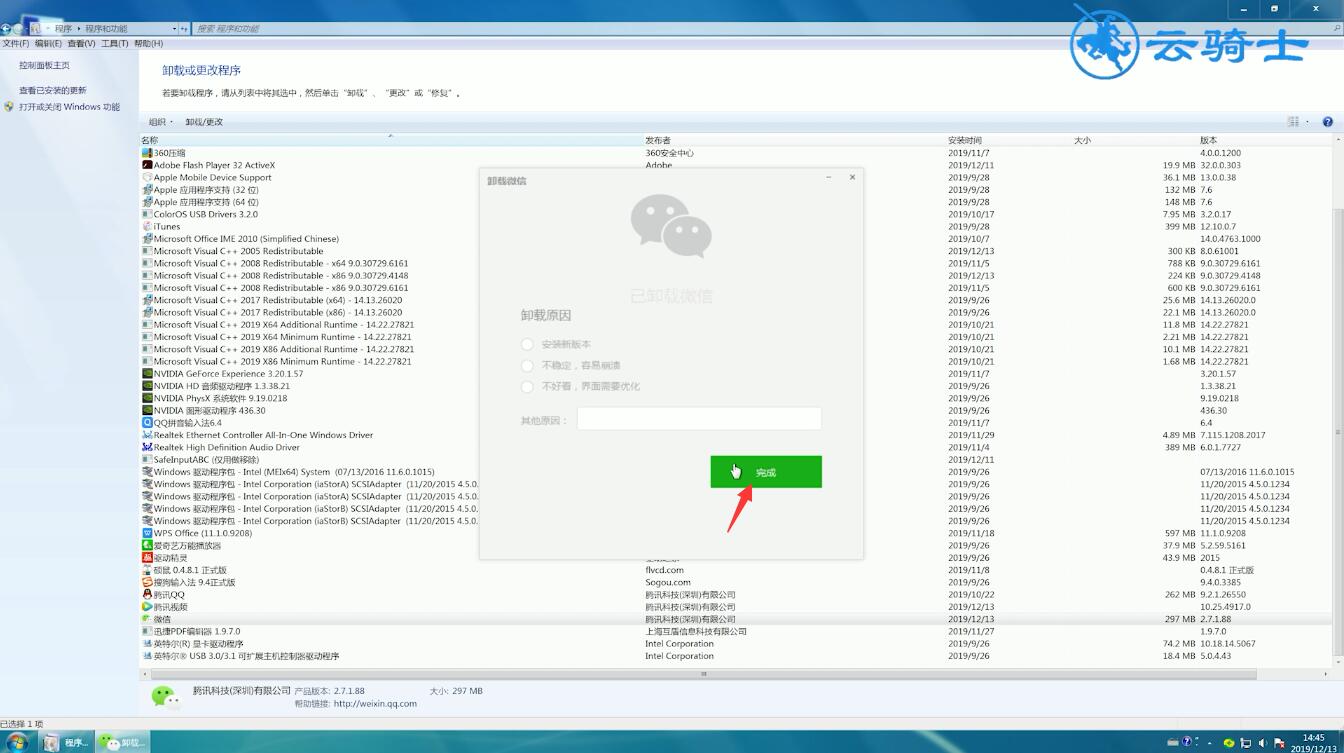This screenshot has width=1344, height=753.
Task: Click the NVIDIA GeForce Experience icon
Action: [147, 374]
